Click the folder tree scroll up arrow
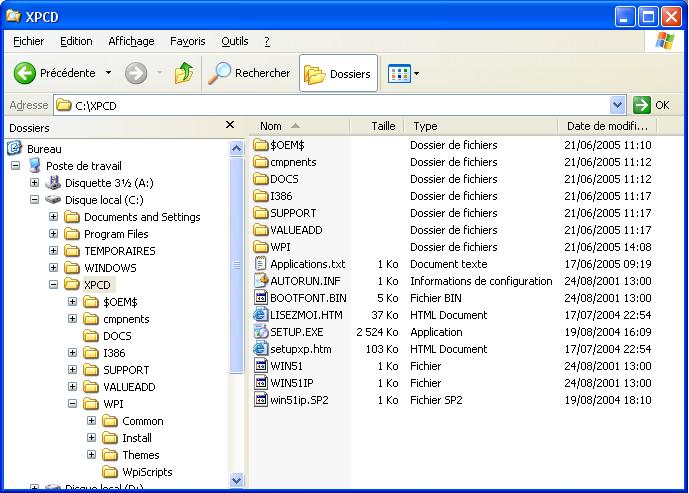689x493 pixels. [x=236, y=149]
